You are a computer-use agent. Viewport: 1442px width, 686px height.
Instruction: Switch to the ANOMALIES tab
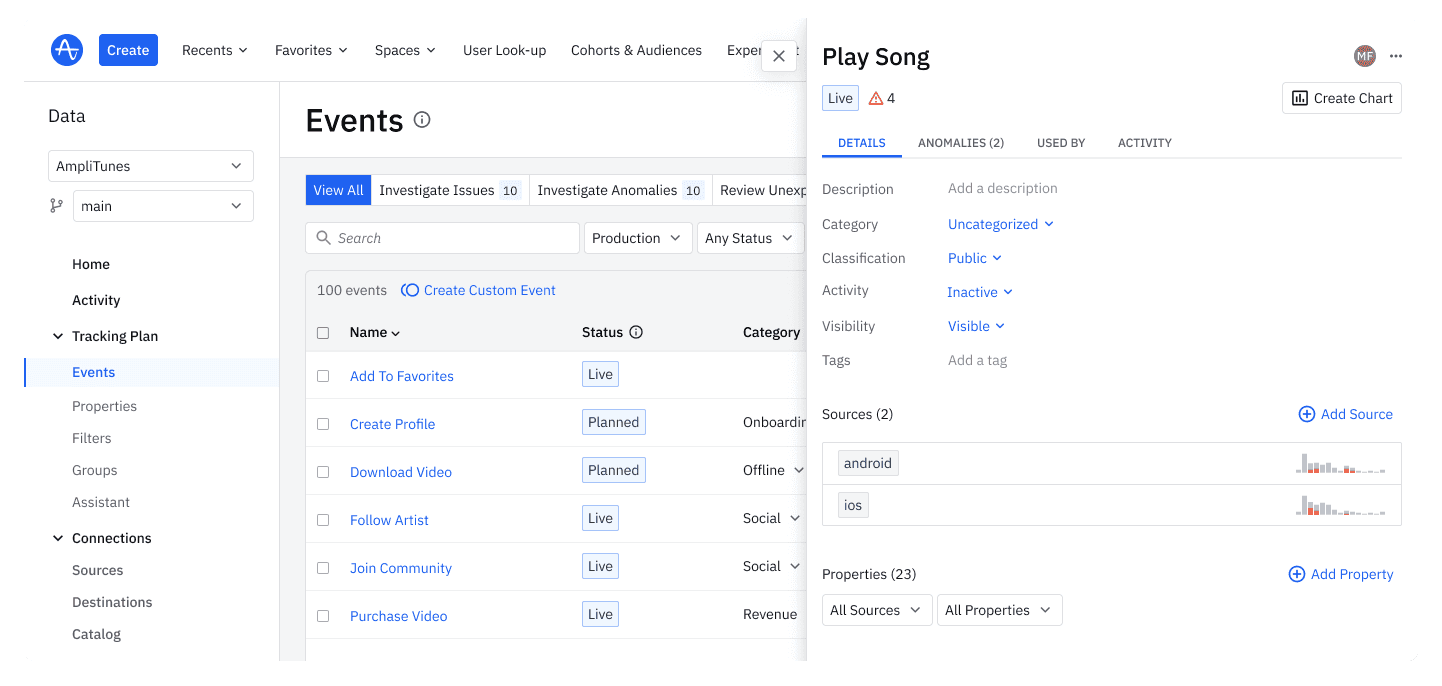point(960,143)
